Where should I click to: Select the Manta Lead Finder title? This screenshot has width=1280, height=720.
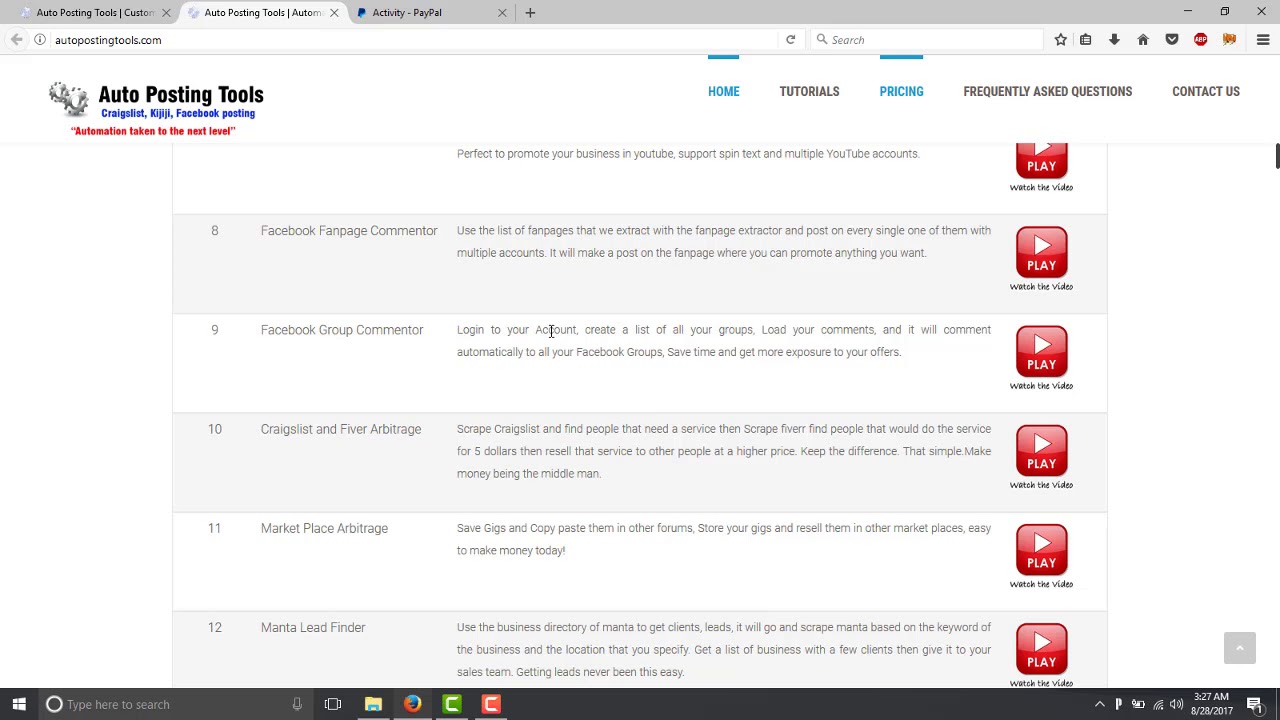pos(313,627)
